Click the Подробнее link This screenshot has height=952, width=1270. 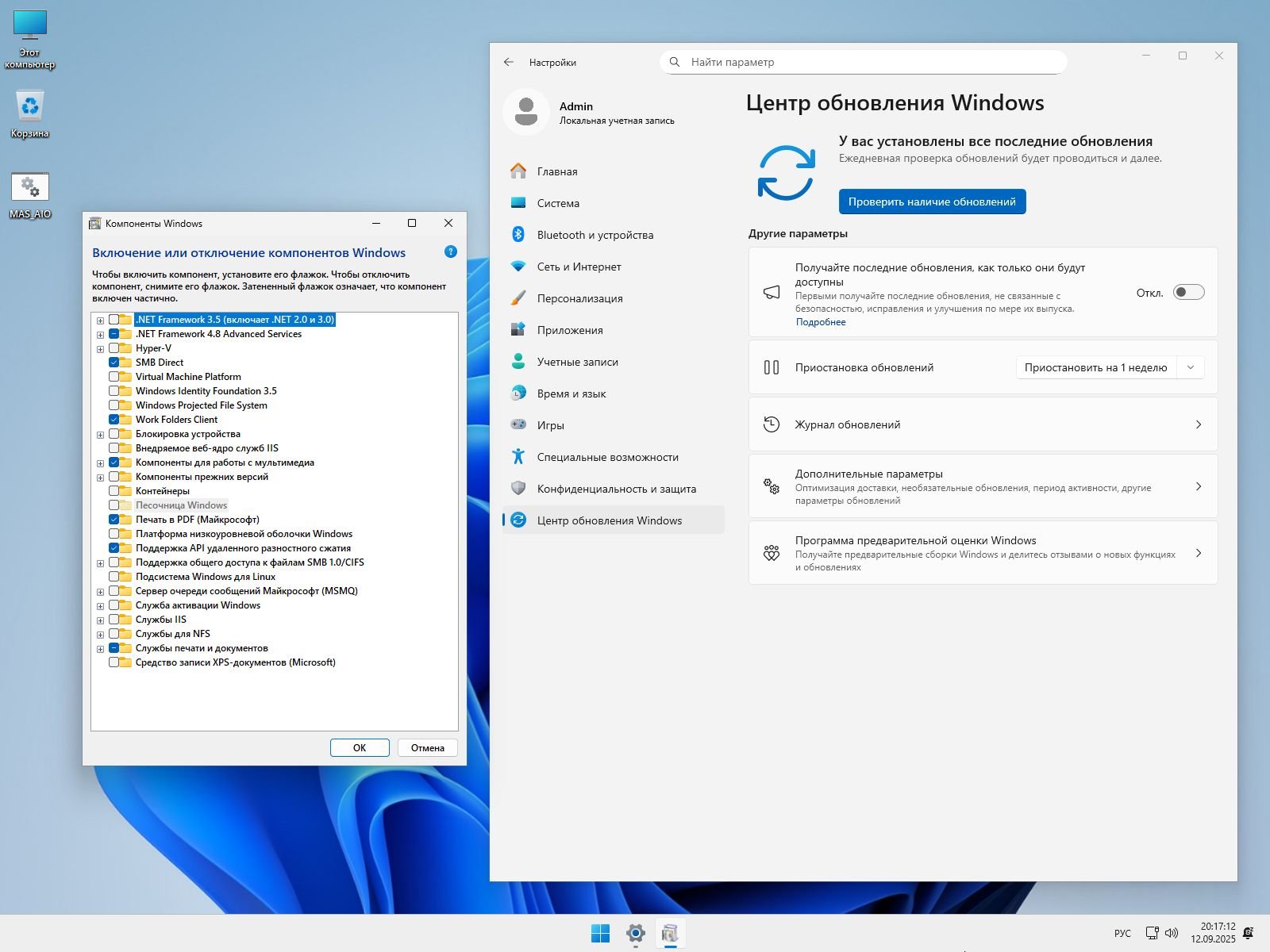click(820, 322)
